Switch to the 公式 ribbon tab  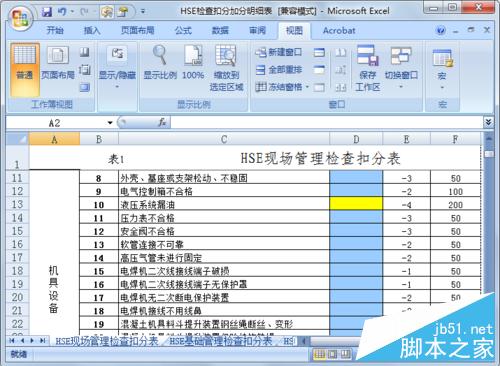point(183,30)
